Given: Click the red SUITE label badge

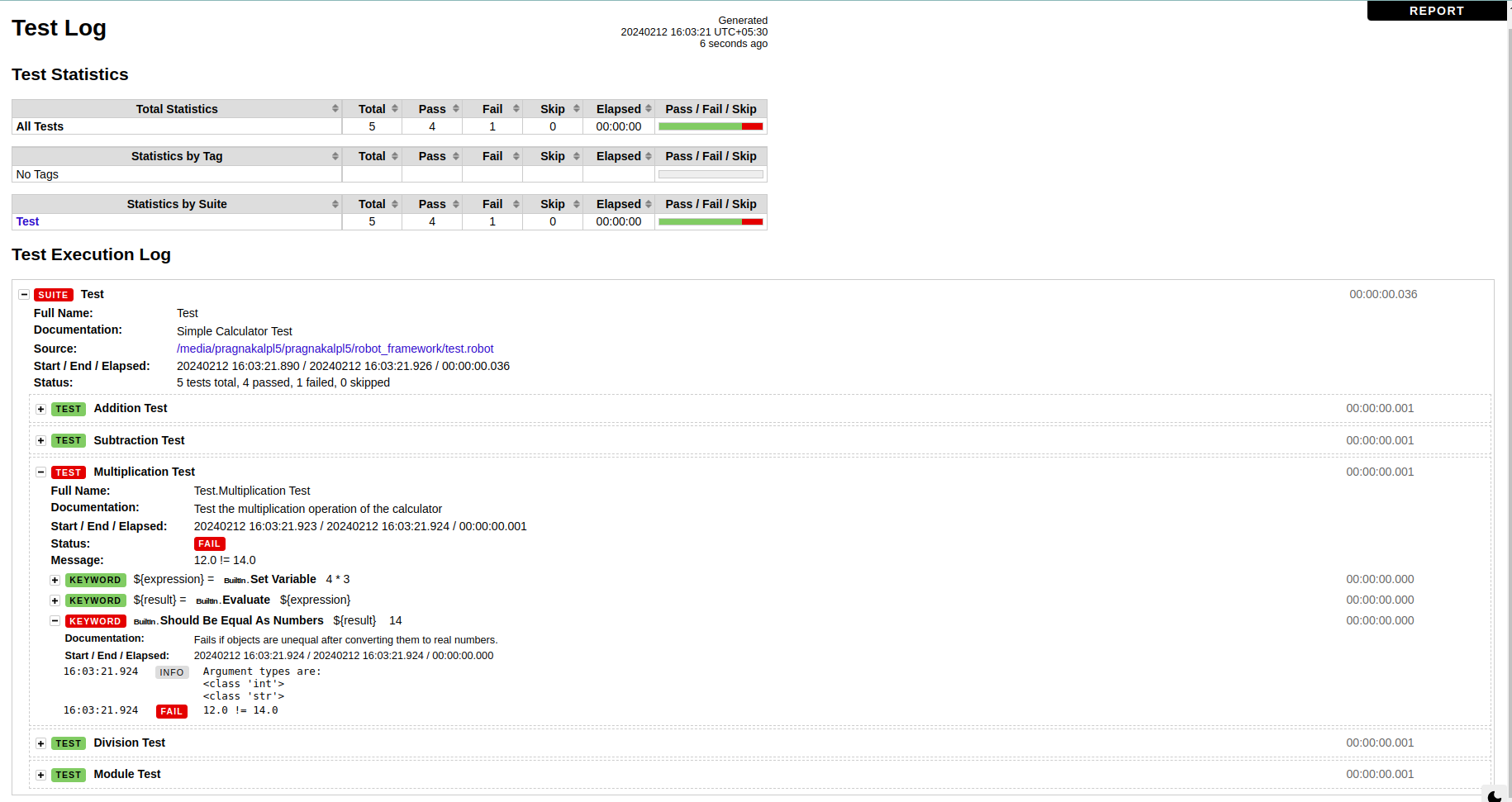Looking at the screenshot, I should 53,295.
